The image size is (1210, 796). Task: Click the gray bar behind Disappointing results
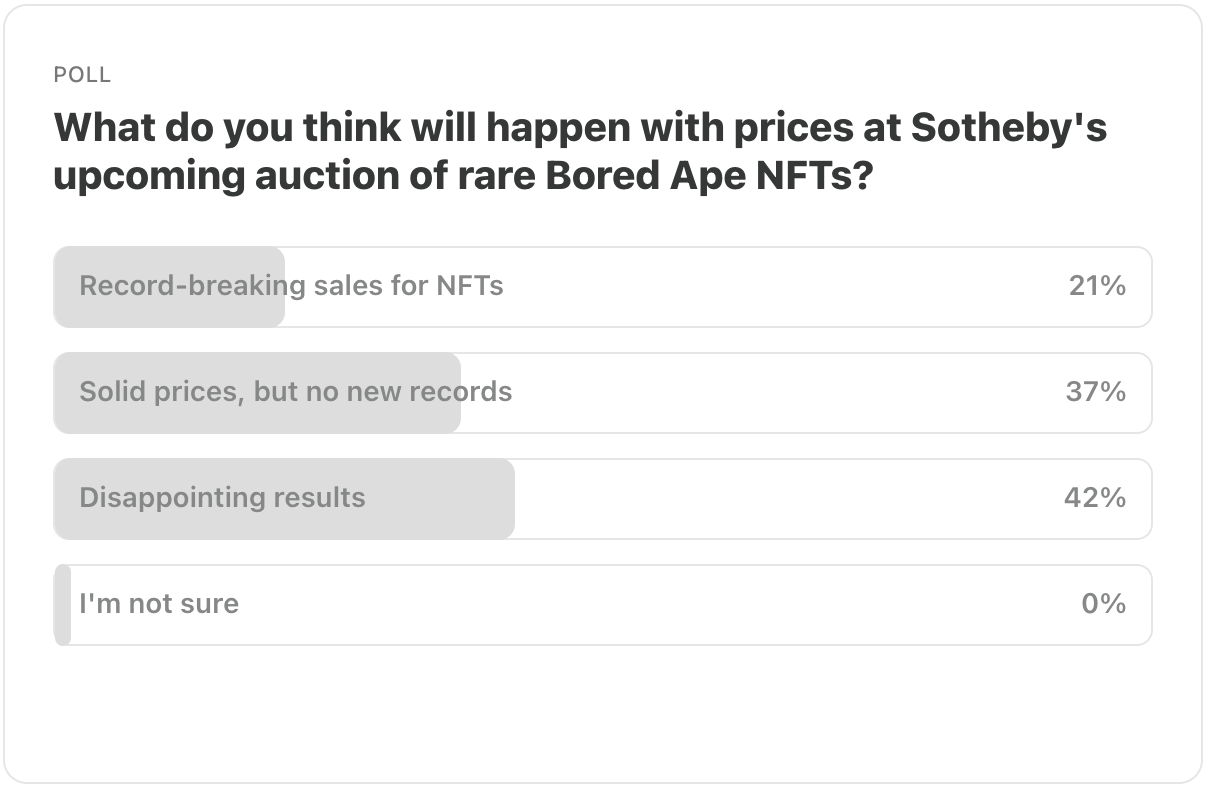(284, 499)
